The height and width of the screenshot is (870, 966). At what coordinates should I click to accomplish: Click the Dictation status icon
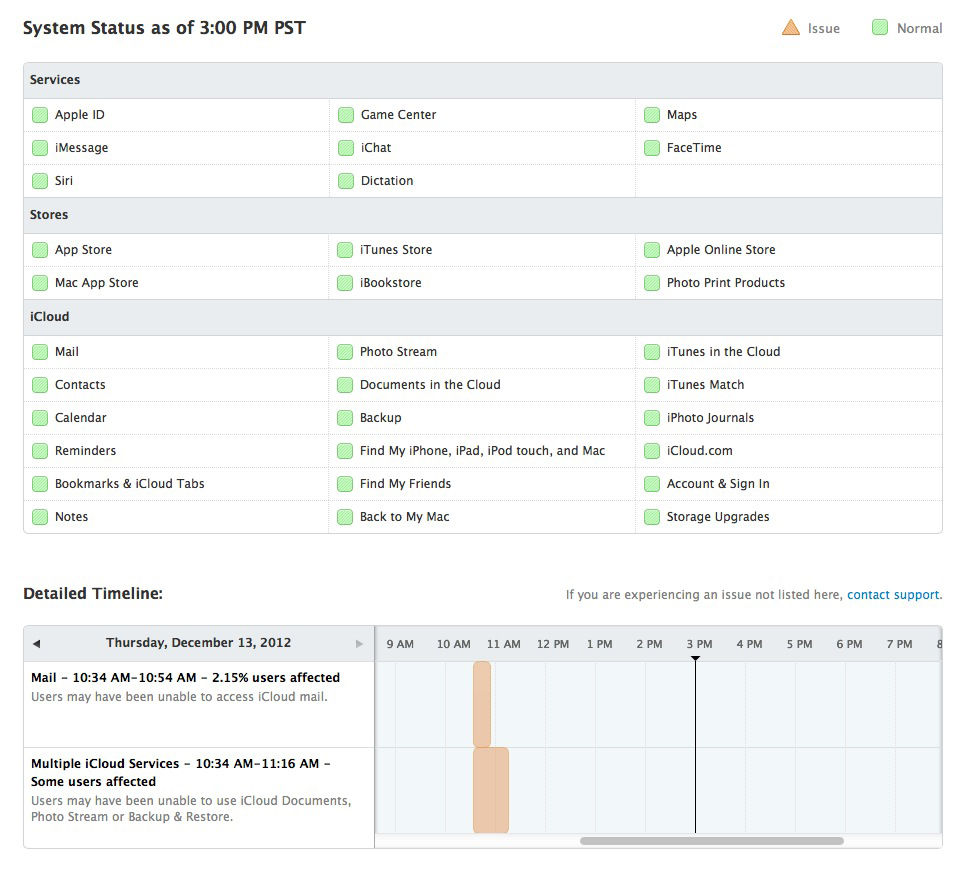click(x=346, y=181)
